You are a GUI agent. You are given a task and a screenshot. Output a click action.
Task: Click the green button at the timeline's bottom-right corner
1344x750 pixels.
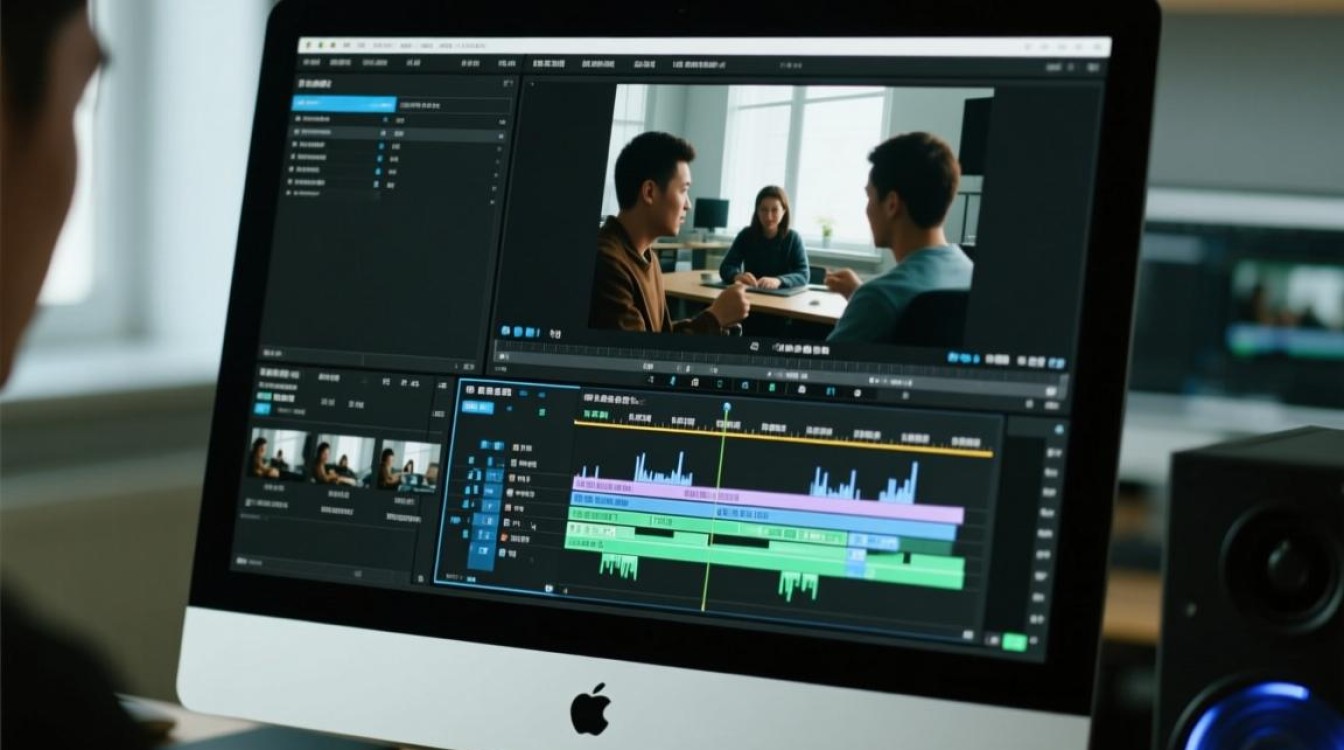click(1015, 642)
